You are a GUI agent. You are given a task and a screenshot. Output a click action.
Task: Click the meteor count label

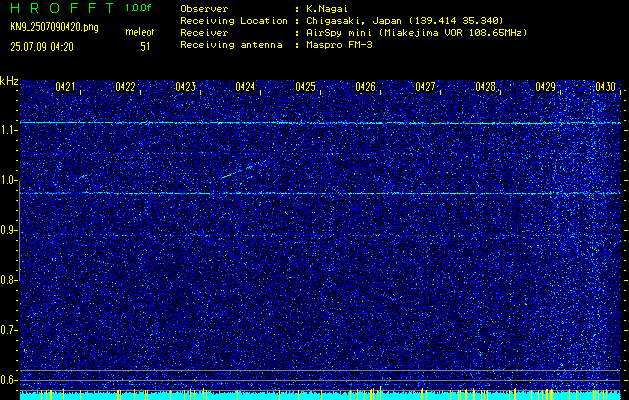(140, 32)
